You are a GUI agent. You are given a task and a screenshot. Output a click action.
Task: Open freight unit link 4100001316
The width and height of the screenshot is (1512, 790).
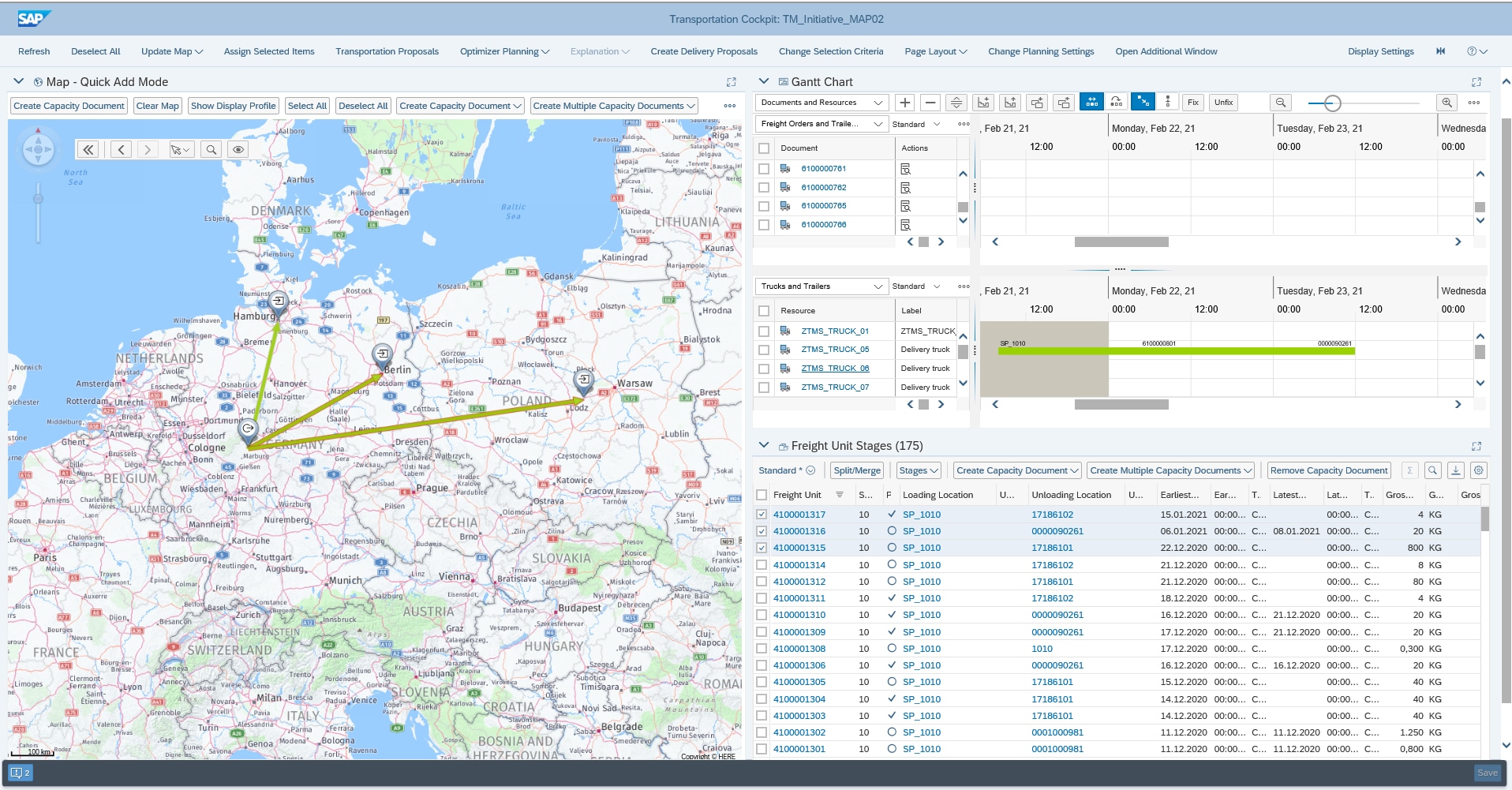tap(799, 531)
